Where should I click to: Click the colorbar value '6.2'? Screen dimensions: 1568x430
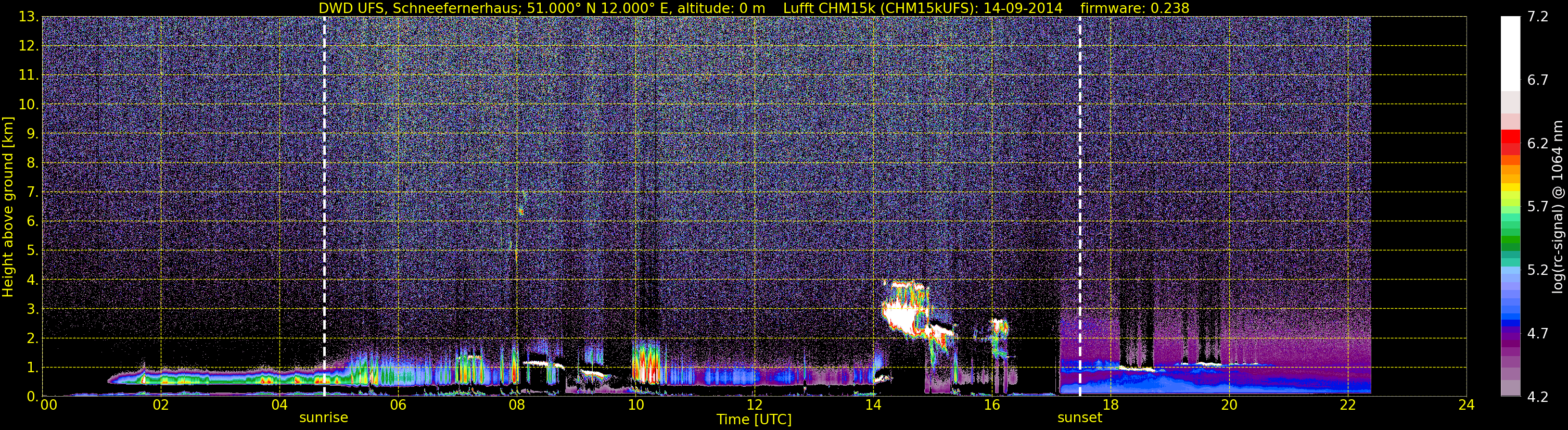click(1538, 144)
